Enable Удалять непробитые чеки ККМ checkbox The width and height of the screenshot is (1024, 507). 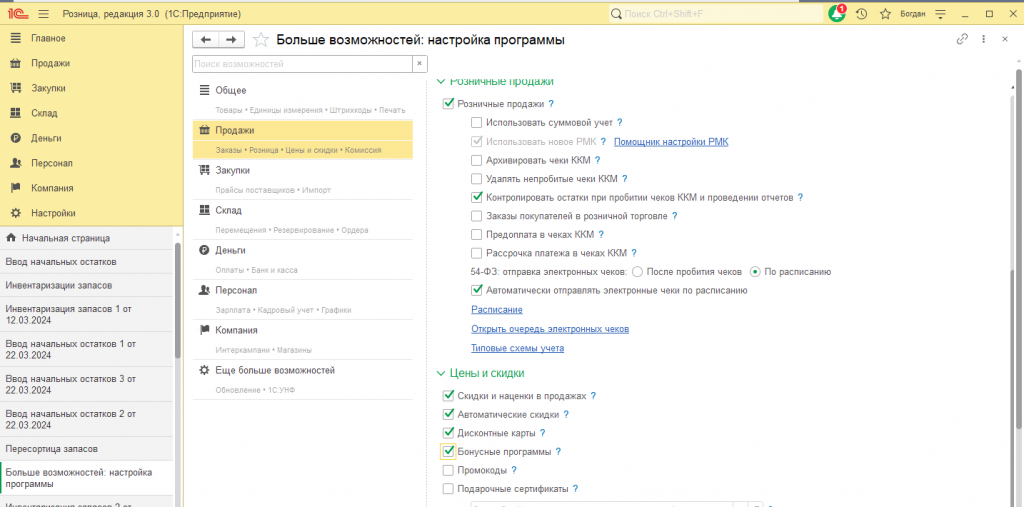pos(476,178)
